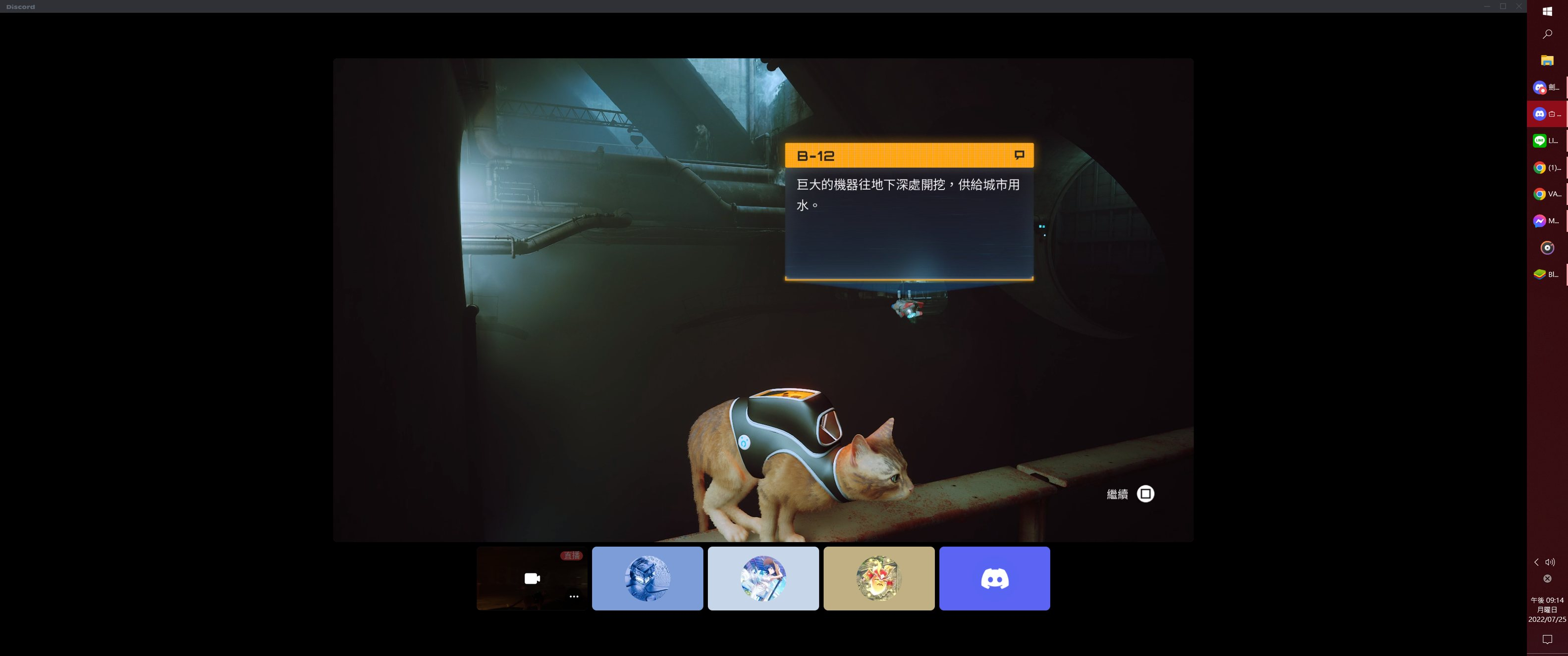
Task: Select the blue cube avatar participant tile
Action: [x=648, y=578]
